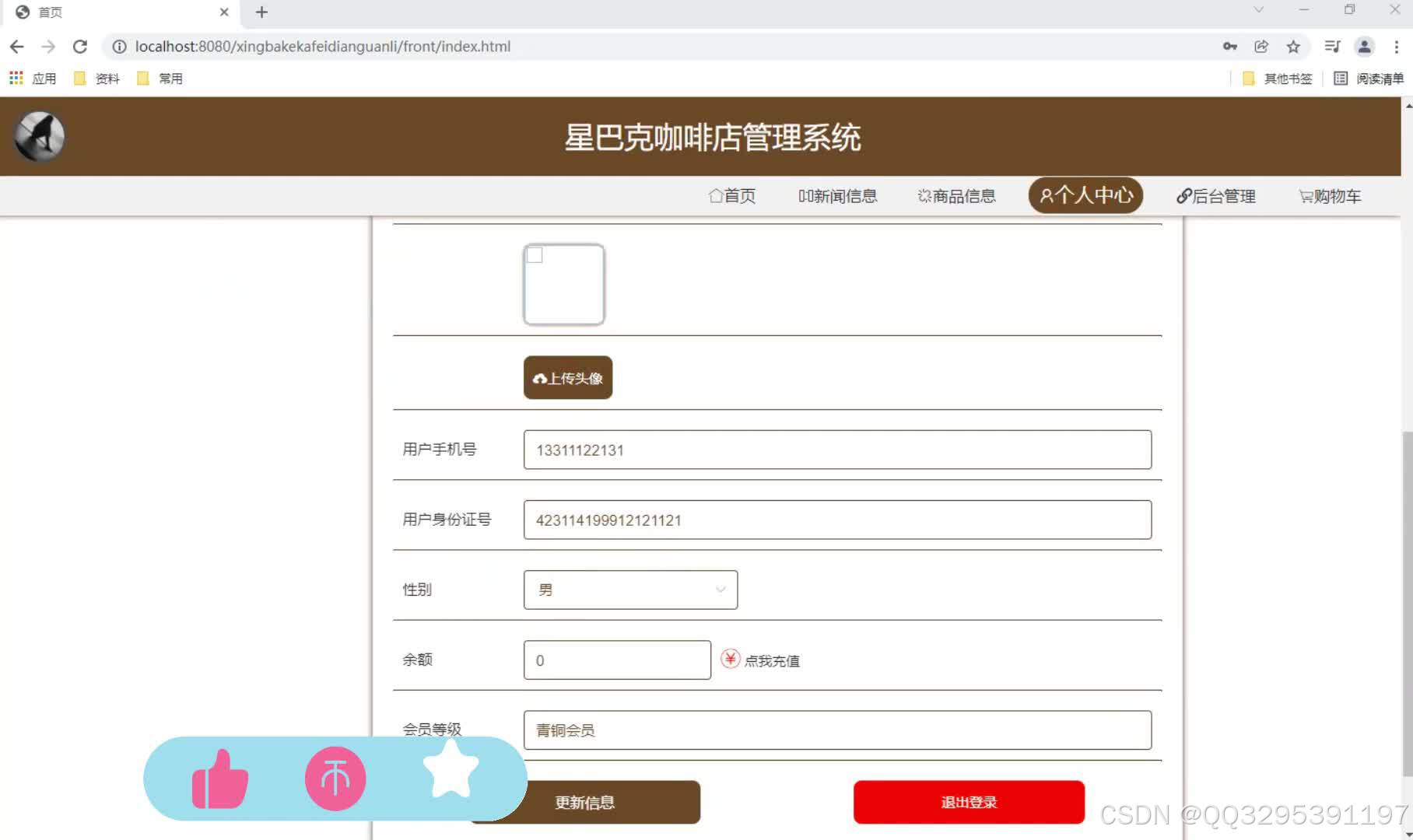The width and height of the screenshot is (1413, 840).
Task: Open 购物车 in navigation
Action: point(1330,196)
